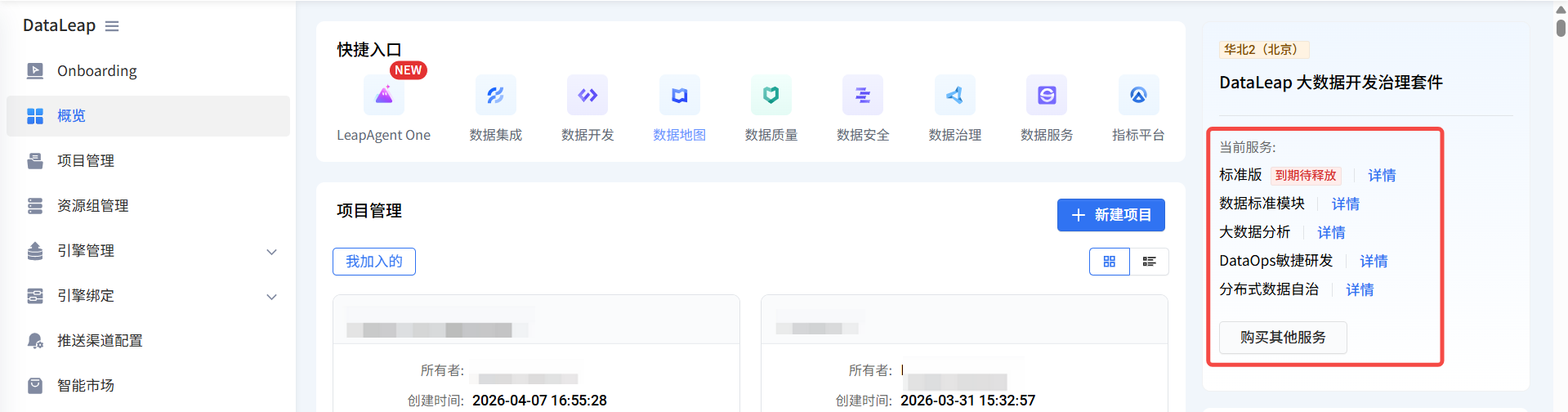Screen dimensions: 1568x412
Task: Open the 指标平台 shortcut icon
Action: (x=1138, y=96)
